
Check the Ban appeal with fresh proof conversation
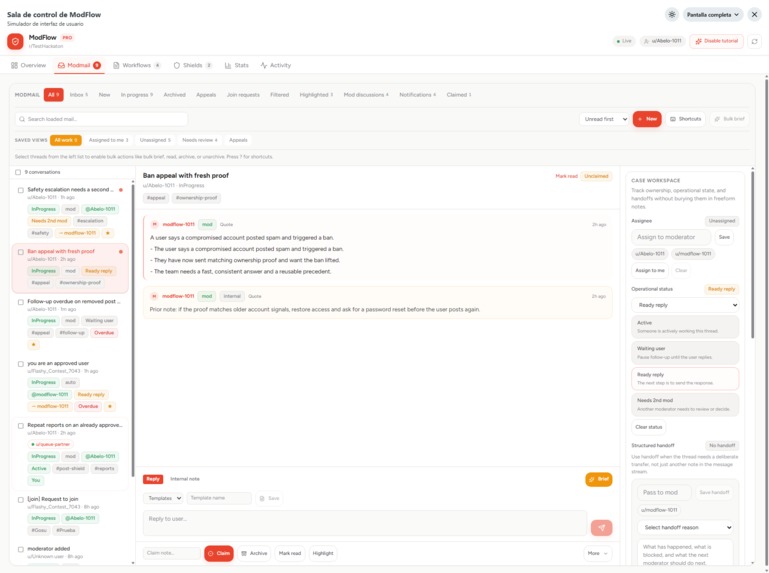(21, 252)
